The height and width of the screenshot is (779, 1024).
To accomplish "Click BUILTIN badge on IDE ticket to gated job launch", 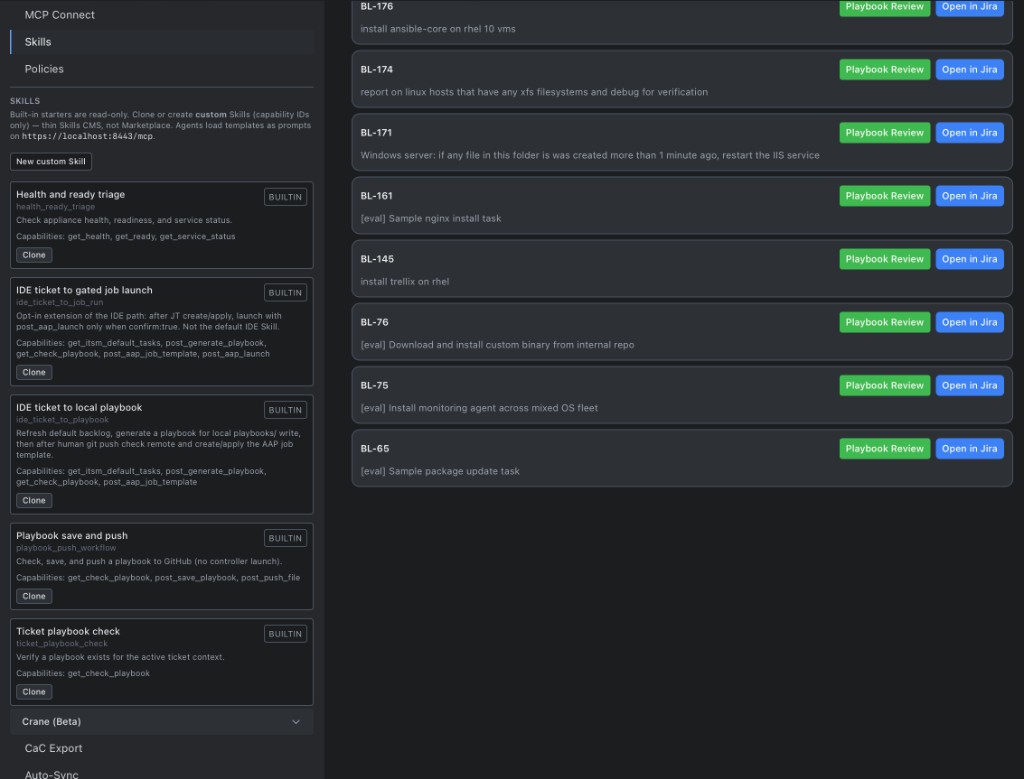I will coord(285,293).
